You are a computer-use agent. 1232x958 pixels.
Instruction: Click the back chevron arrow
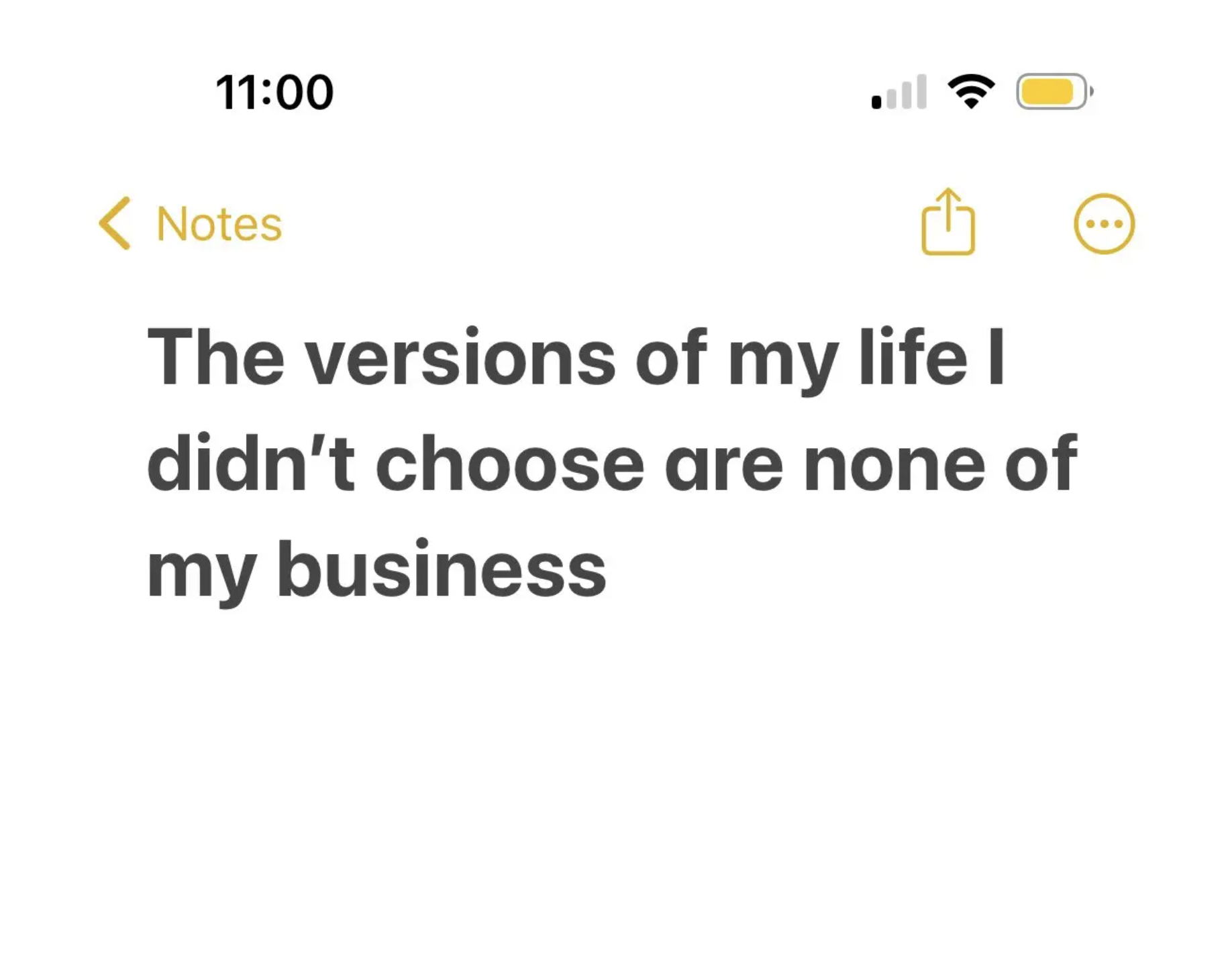pyautogui.click(x=115, y=223)
